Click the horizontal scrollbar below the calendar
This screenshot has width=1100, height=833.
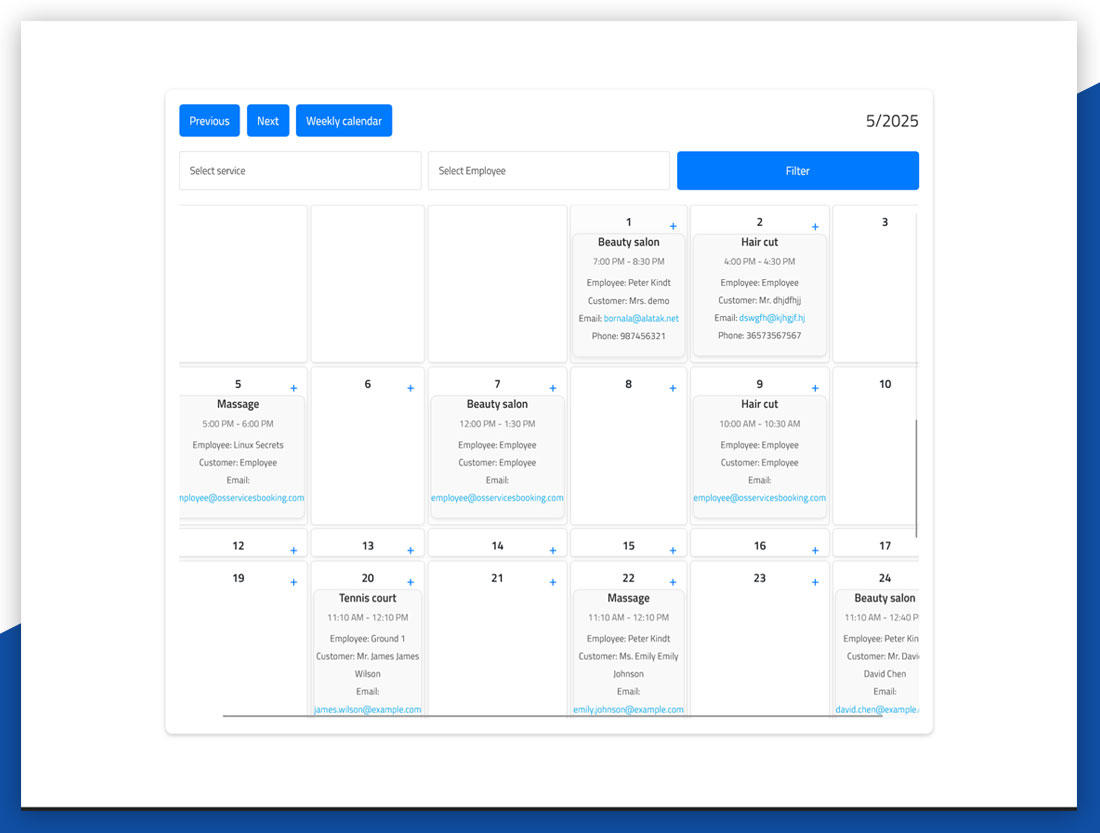click(570, 716)
